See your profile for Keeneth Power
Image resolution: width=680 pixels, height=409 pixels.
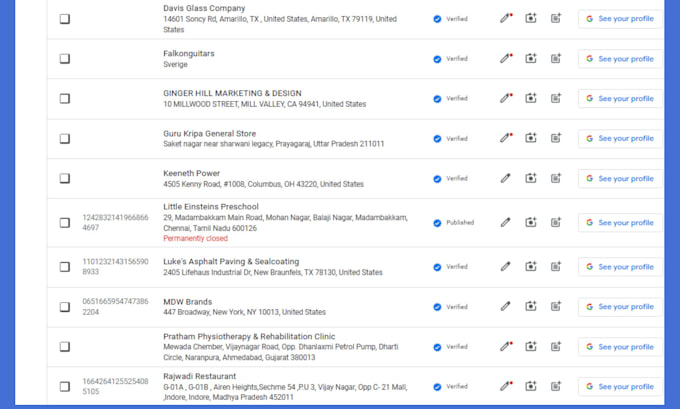tap(620, 178)
